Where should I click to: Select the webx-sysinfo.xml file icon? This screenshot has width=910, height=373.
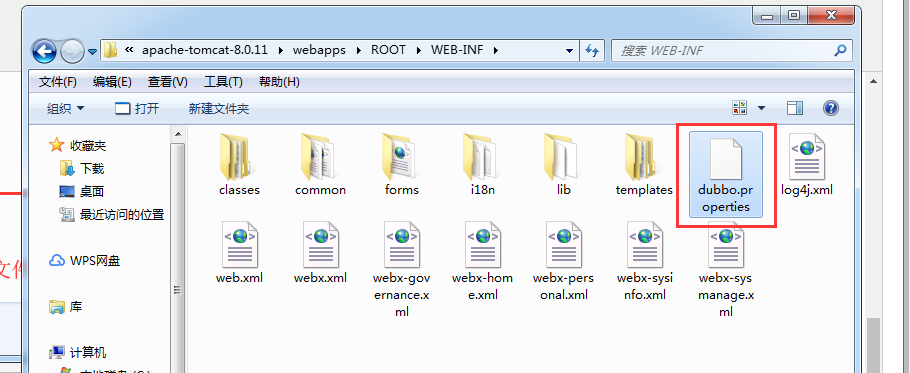coord(645,244)
